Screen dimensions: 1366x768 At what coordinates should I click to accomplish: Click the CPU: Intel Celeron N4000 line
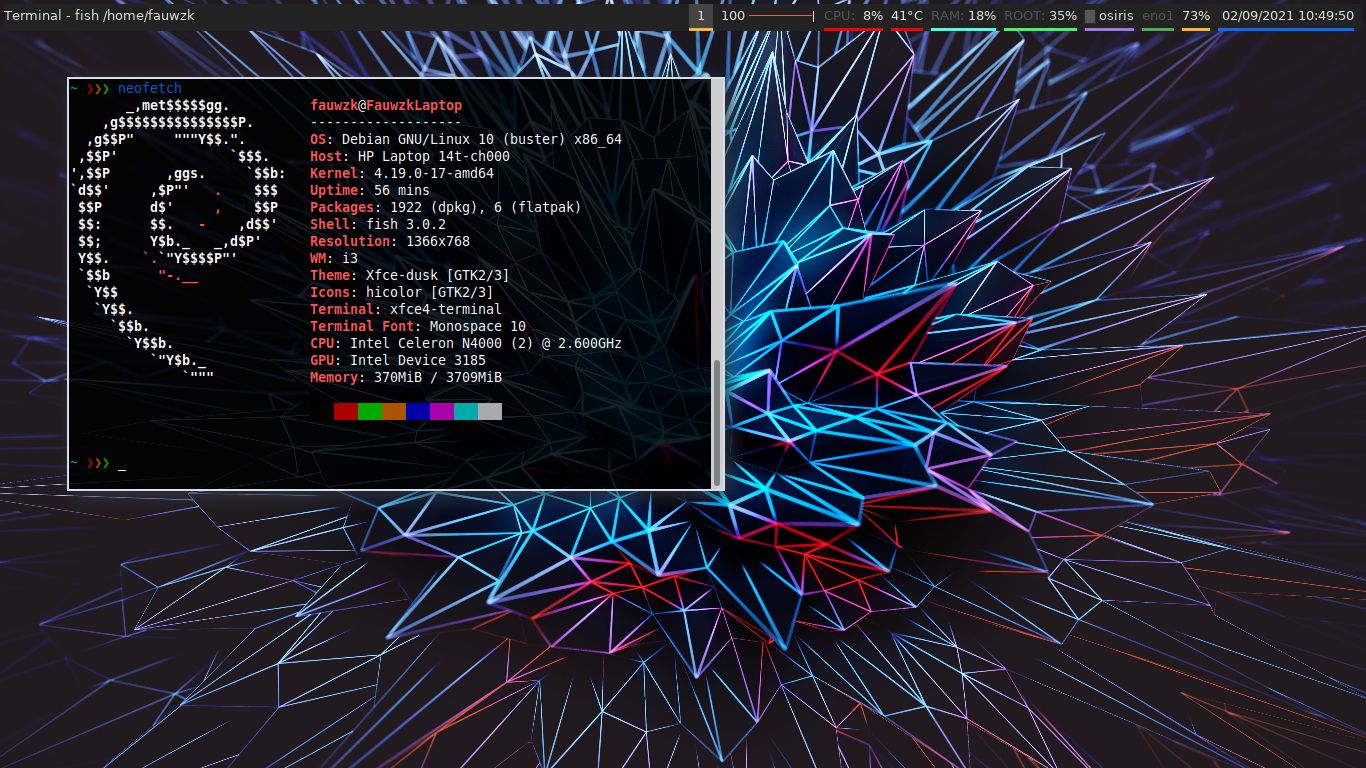(x=466, y=343)
